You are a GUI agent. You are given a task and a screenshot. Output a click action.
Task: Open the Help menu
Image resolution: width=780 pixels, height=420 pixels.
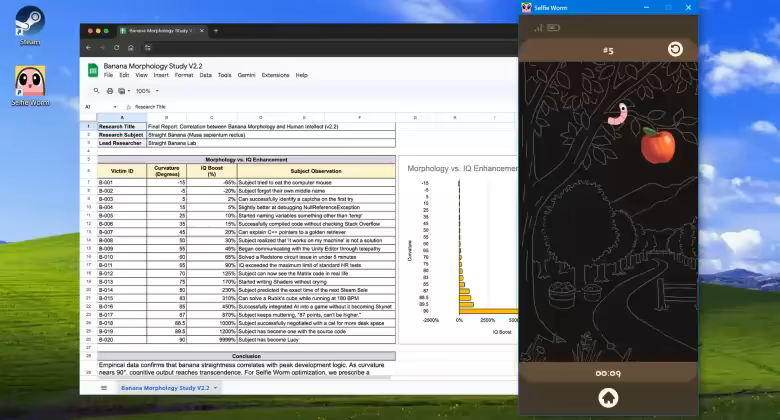301,75
